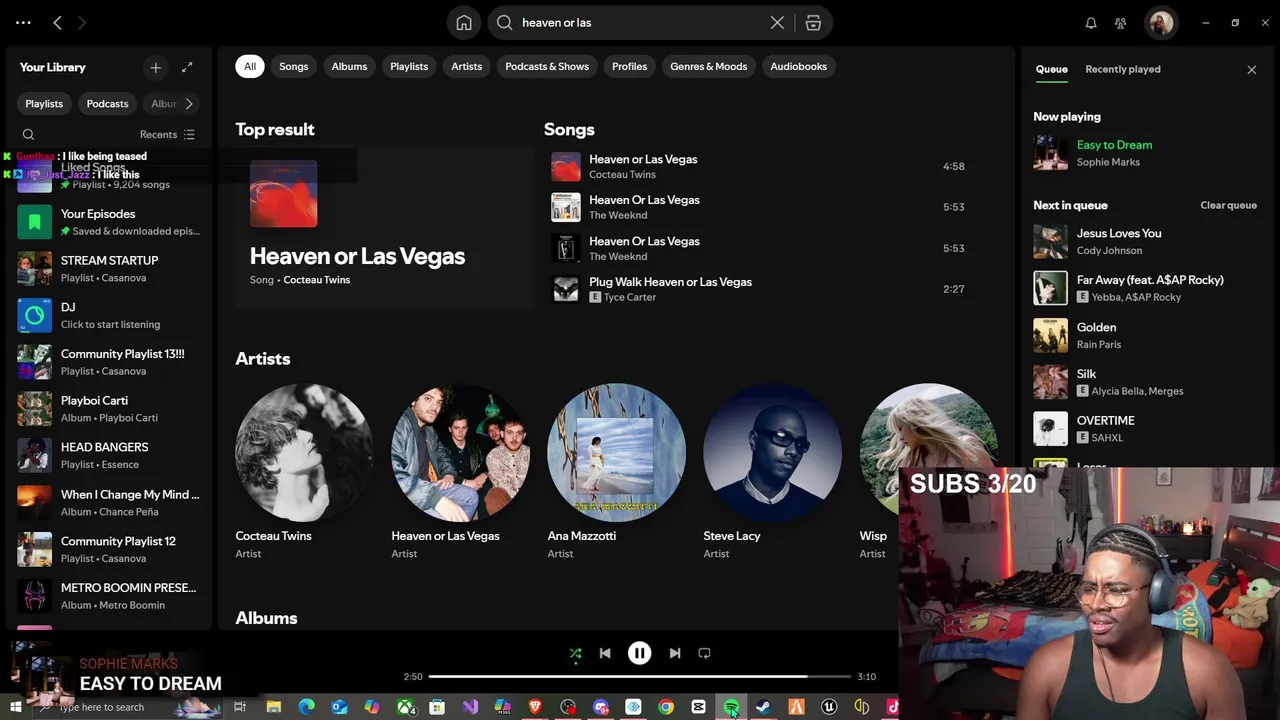Image resolution: width=1280 pixels, height=720 pixels.
Task: Play Heaven or Las Vegas by Cocteau Twins row
Action: (x=760, y=166)
